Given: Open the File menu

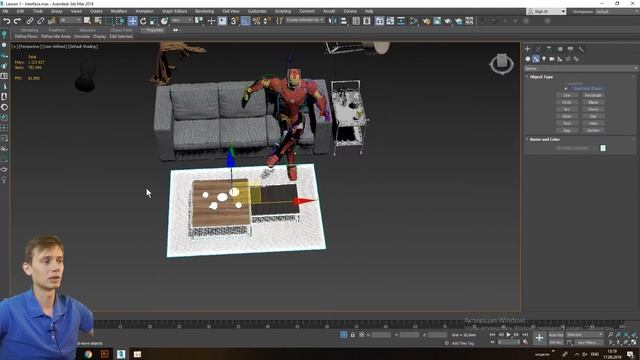Looking at the screenshot, I should pyautogui.click(x=5, y=11).
